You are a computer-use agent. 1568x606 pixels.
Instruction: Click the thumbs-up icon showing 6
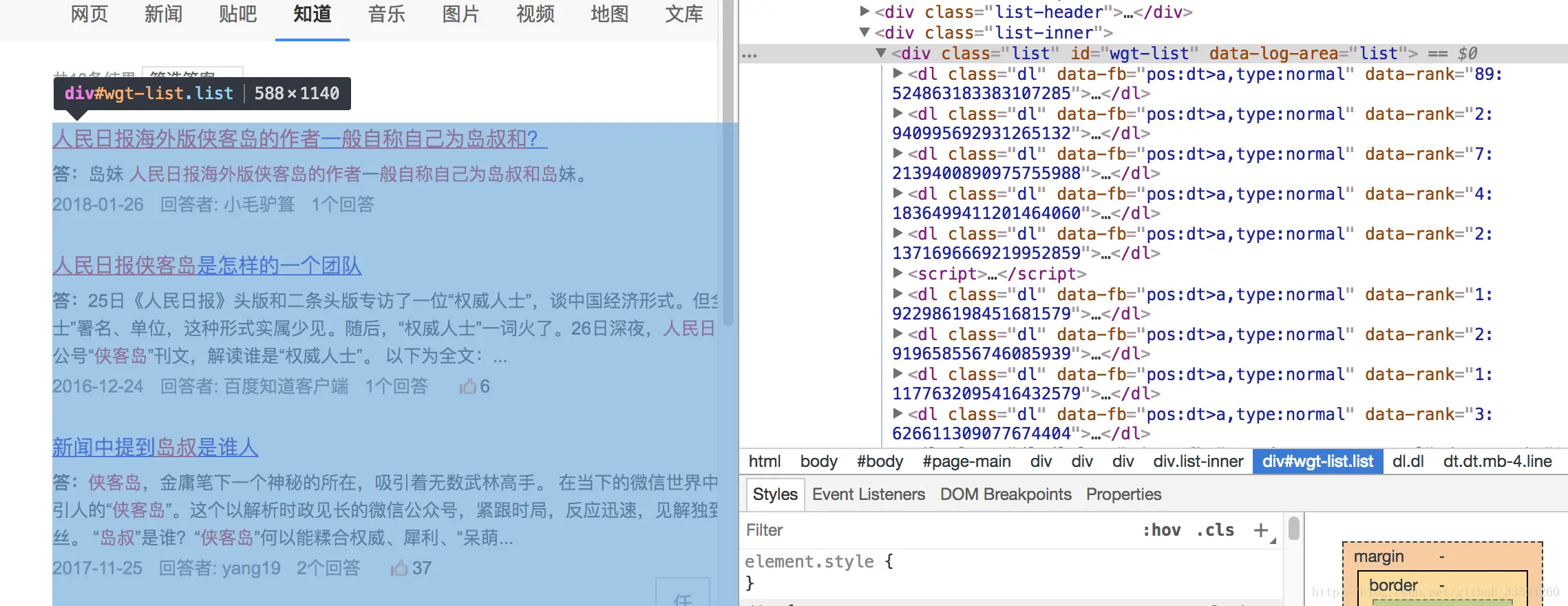pyautogui.click(x=468, y=386)
